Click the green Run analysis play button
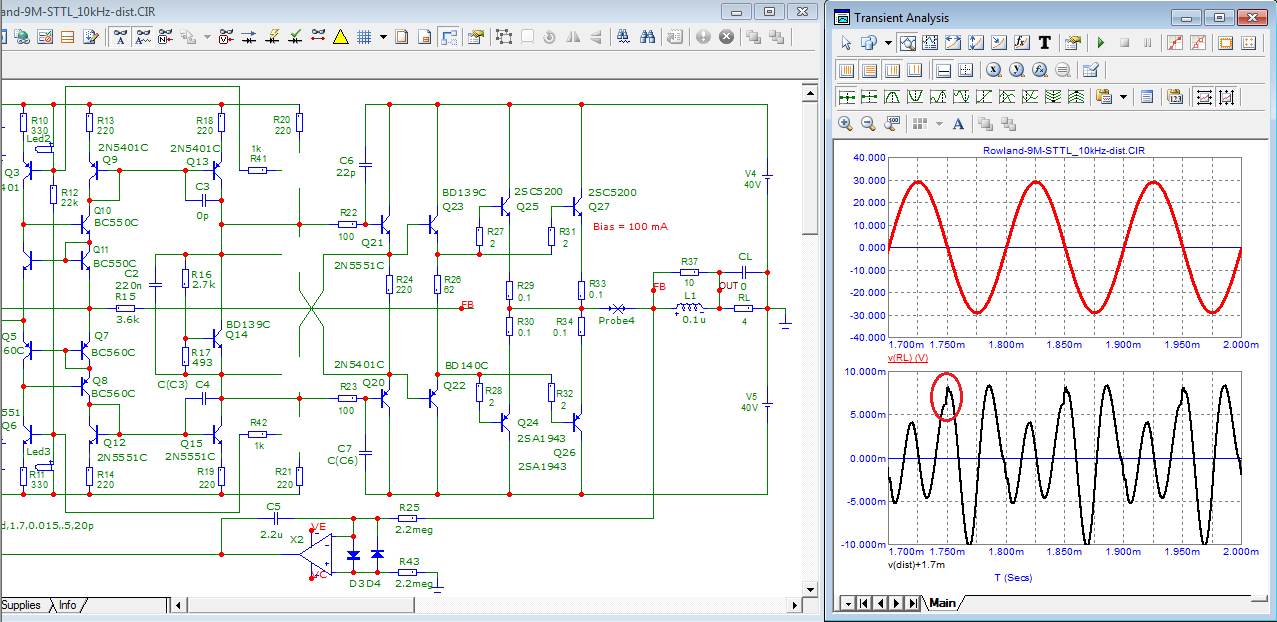This screenshot has width=1277, height=622. [1100, 43]
